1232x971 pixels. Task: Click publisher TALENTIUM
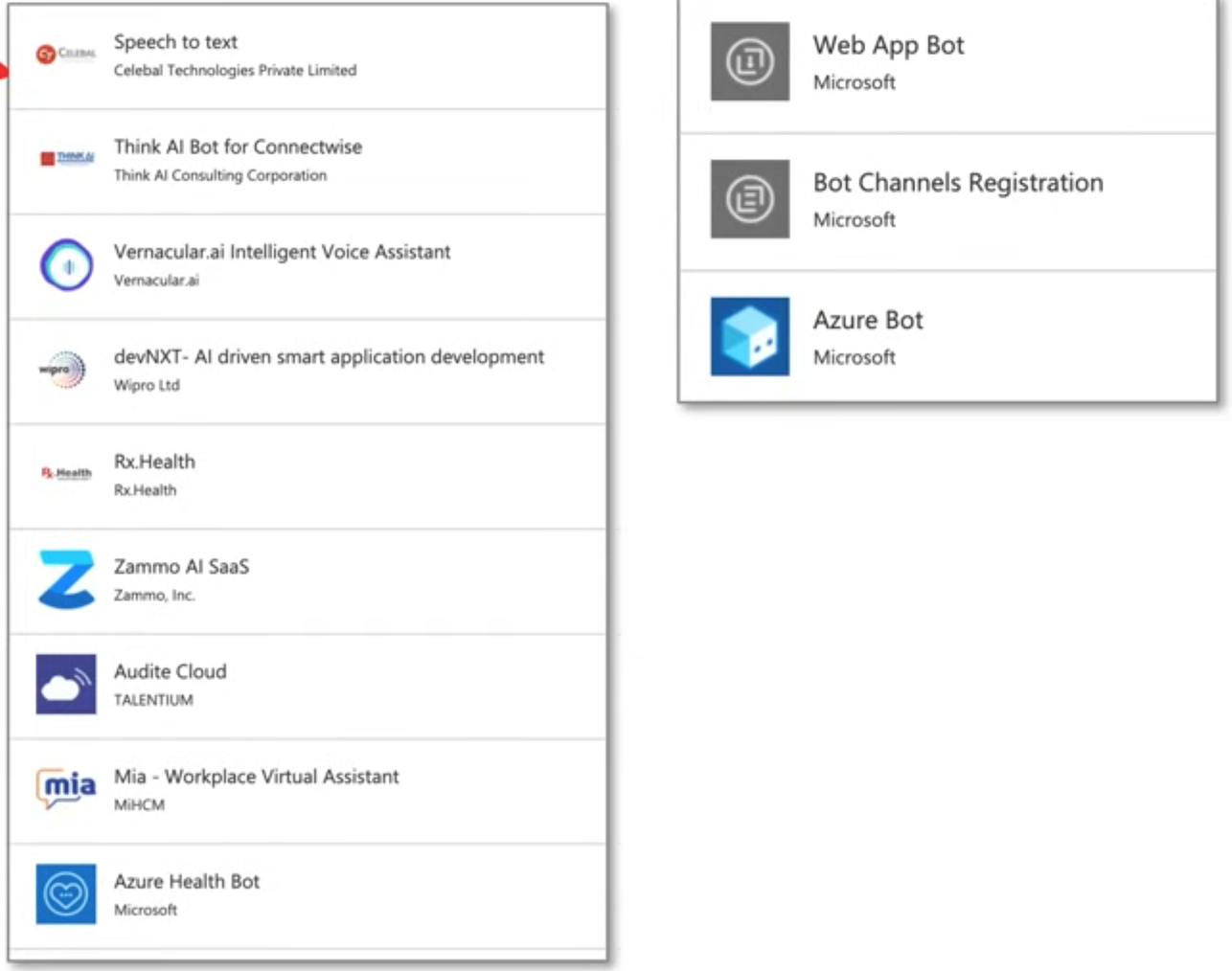tap(153, 700)
